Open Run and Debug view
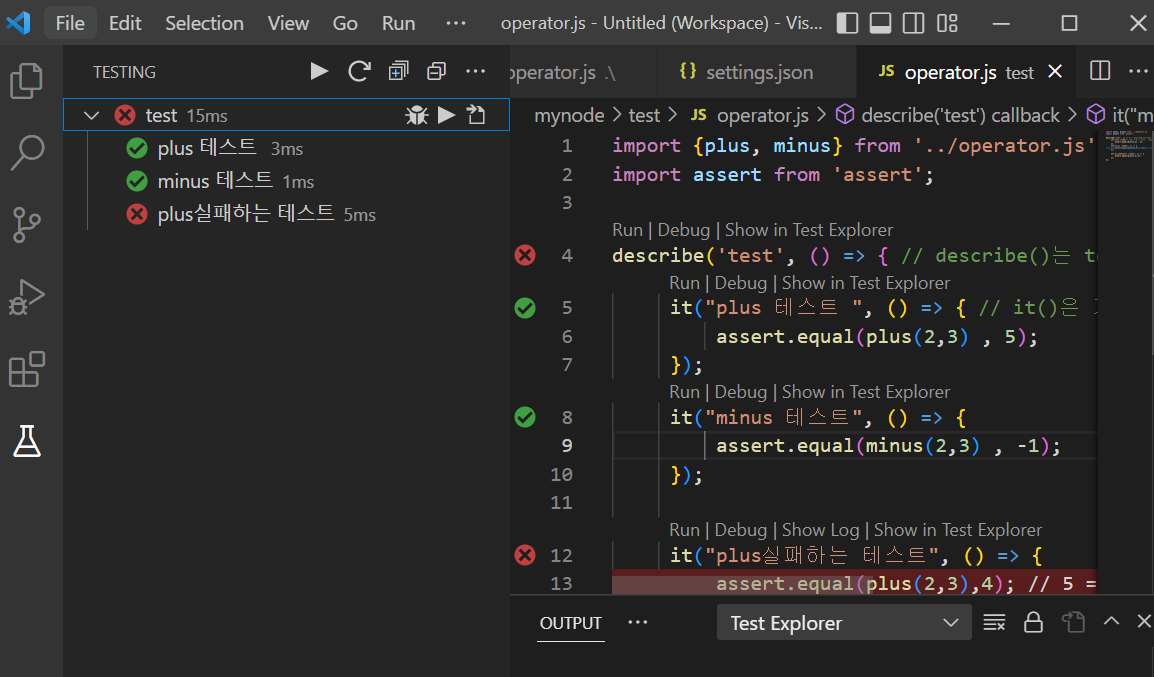The width and height of the screenshot is (1154, 677). tap(27, 297)
